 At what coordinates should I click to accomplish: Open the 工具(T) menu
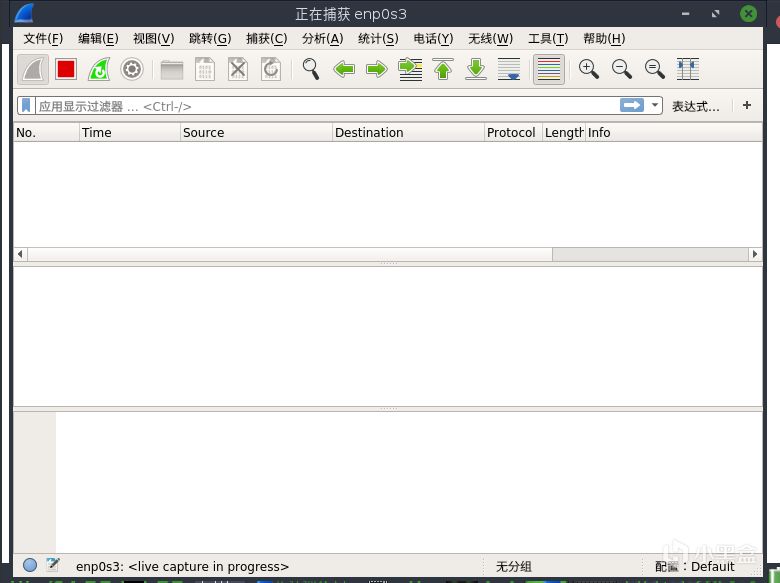click(x=548, y=38)
